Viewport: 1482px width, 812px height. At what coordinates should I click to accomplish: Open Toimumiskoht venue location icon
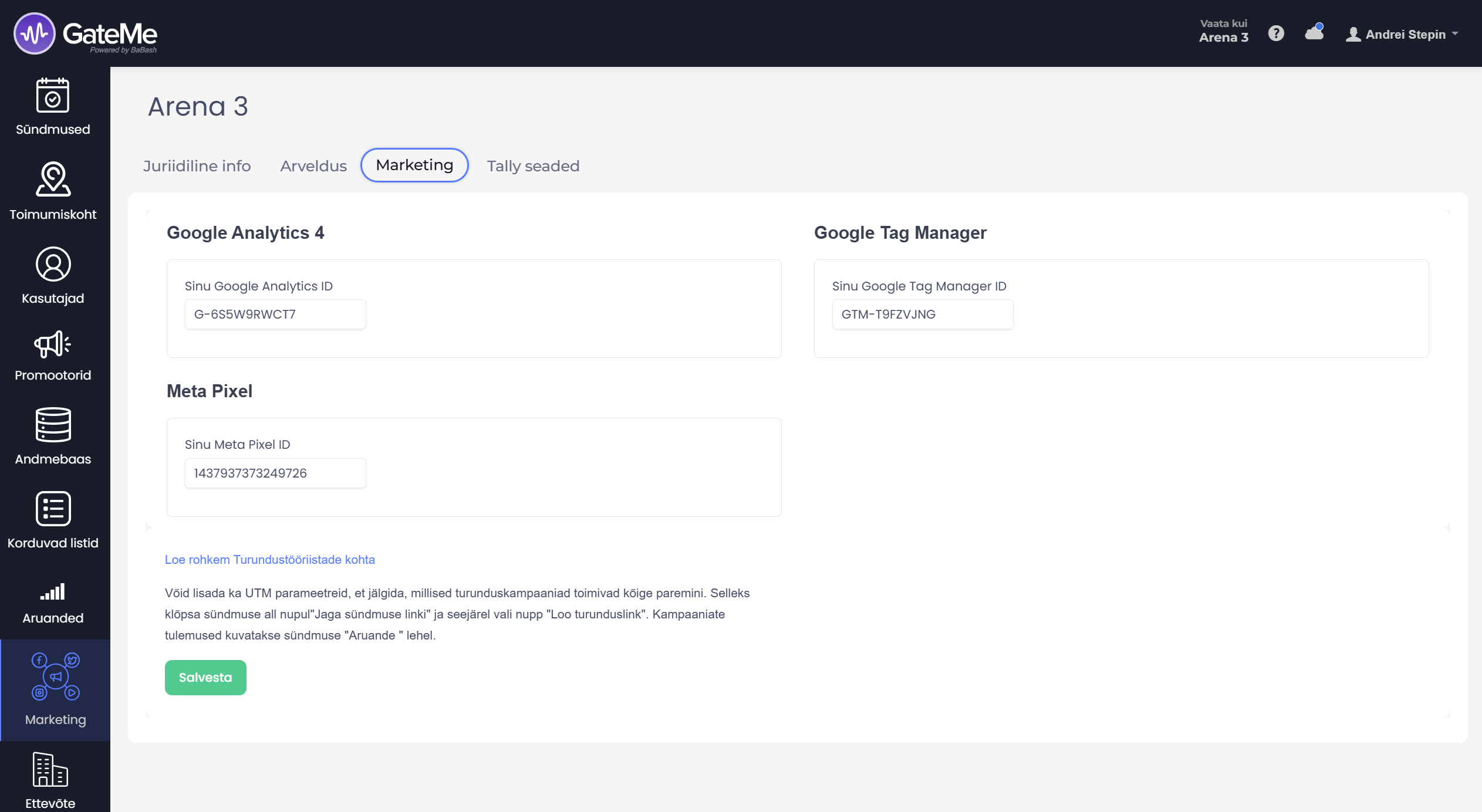53,180
